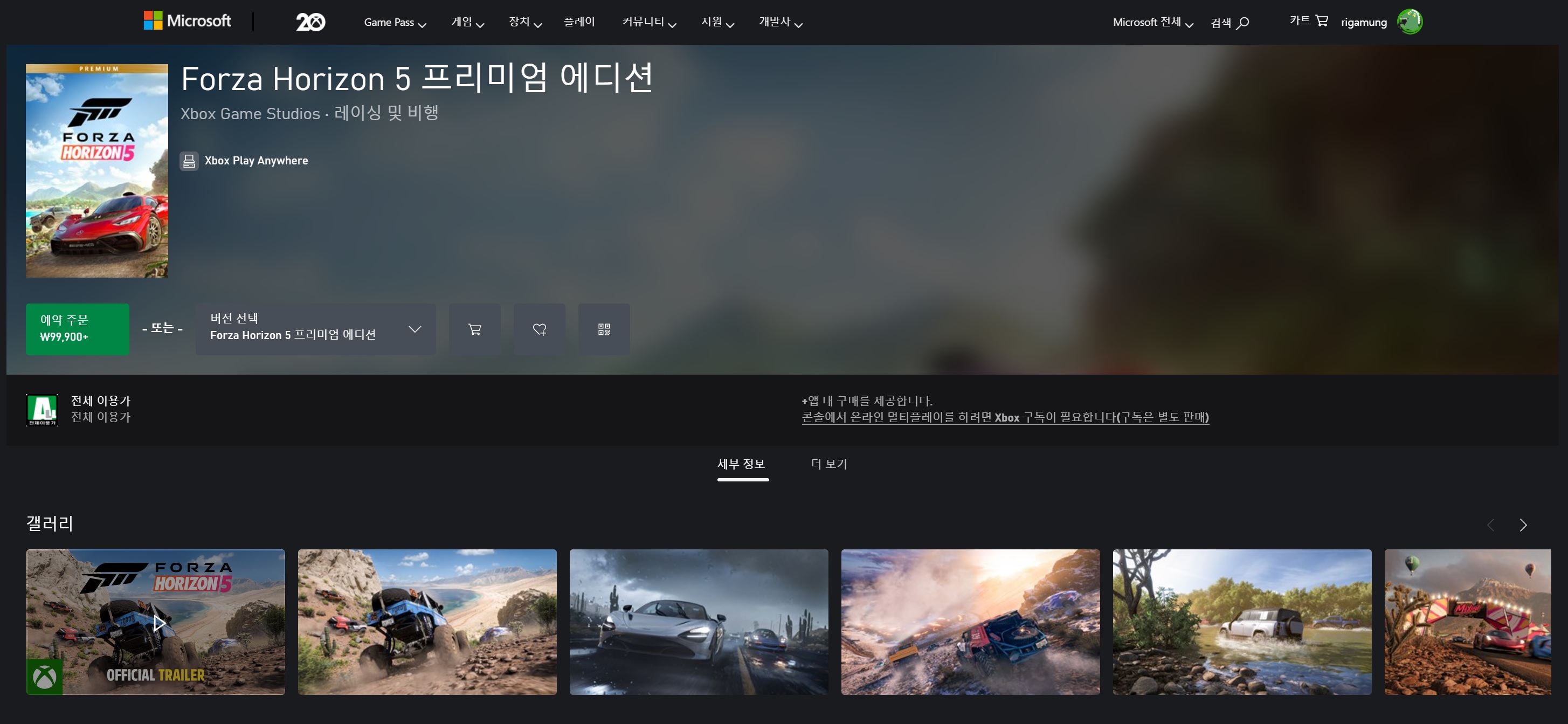Image resolution: width=1568 pixels, height=724 pixels.
Task: Click the Xbox Play Anywhere label
Action: point(256,161)
